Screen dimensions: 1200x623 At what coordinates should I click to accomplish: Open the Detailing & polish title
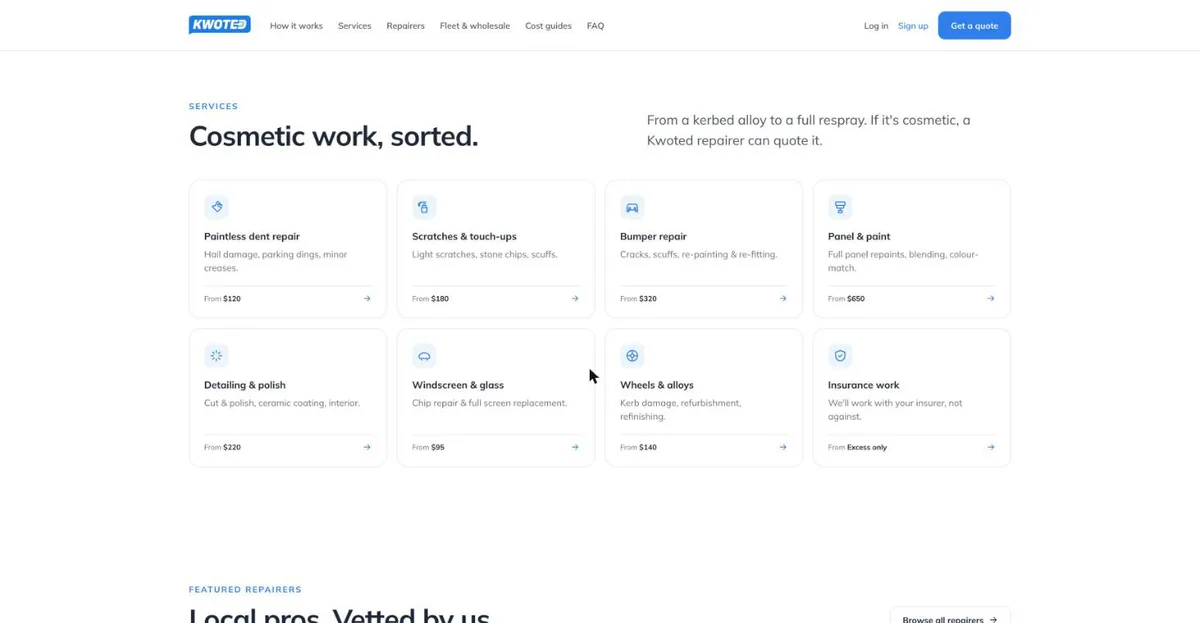coord(245,385)
